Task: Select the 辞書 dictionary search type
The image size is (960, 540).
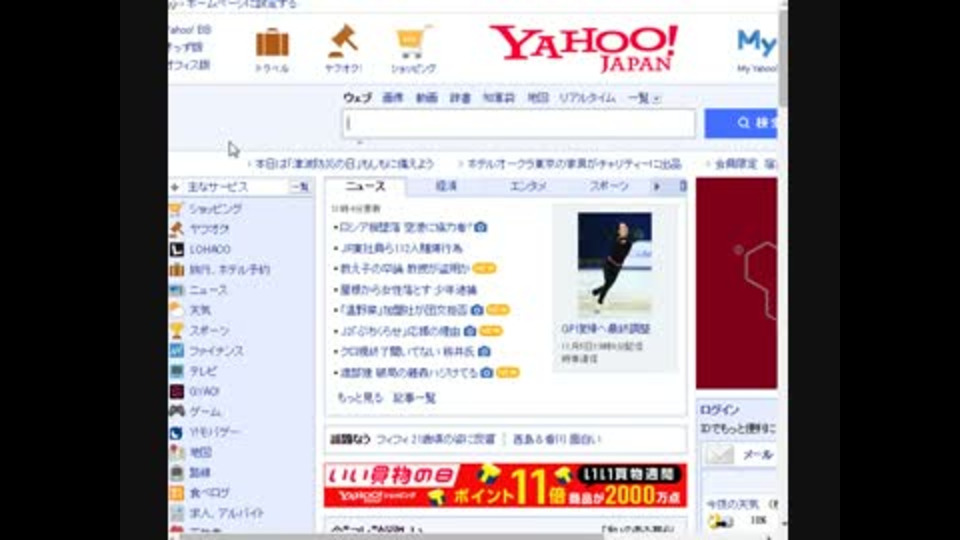Action: (460, 98)
